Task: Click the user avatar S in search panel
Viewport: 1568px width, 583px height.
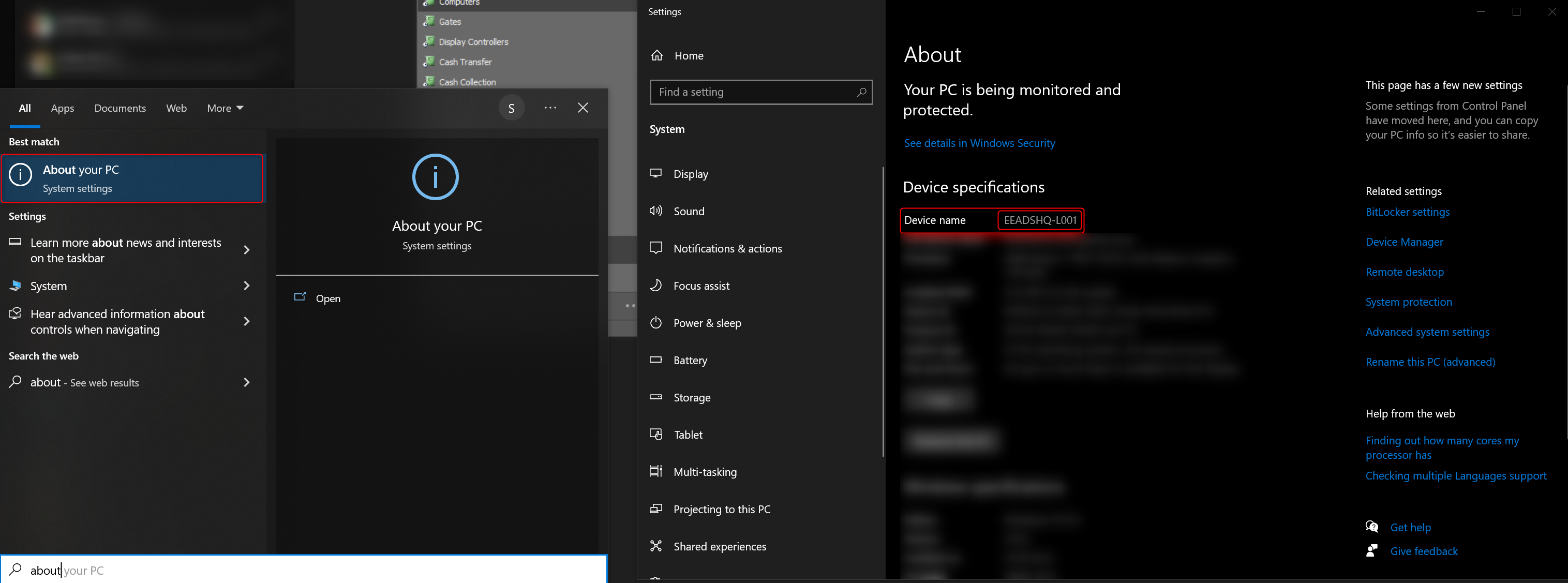Action: click(x=511, y=108)
